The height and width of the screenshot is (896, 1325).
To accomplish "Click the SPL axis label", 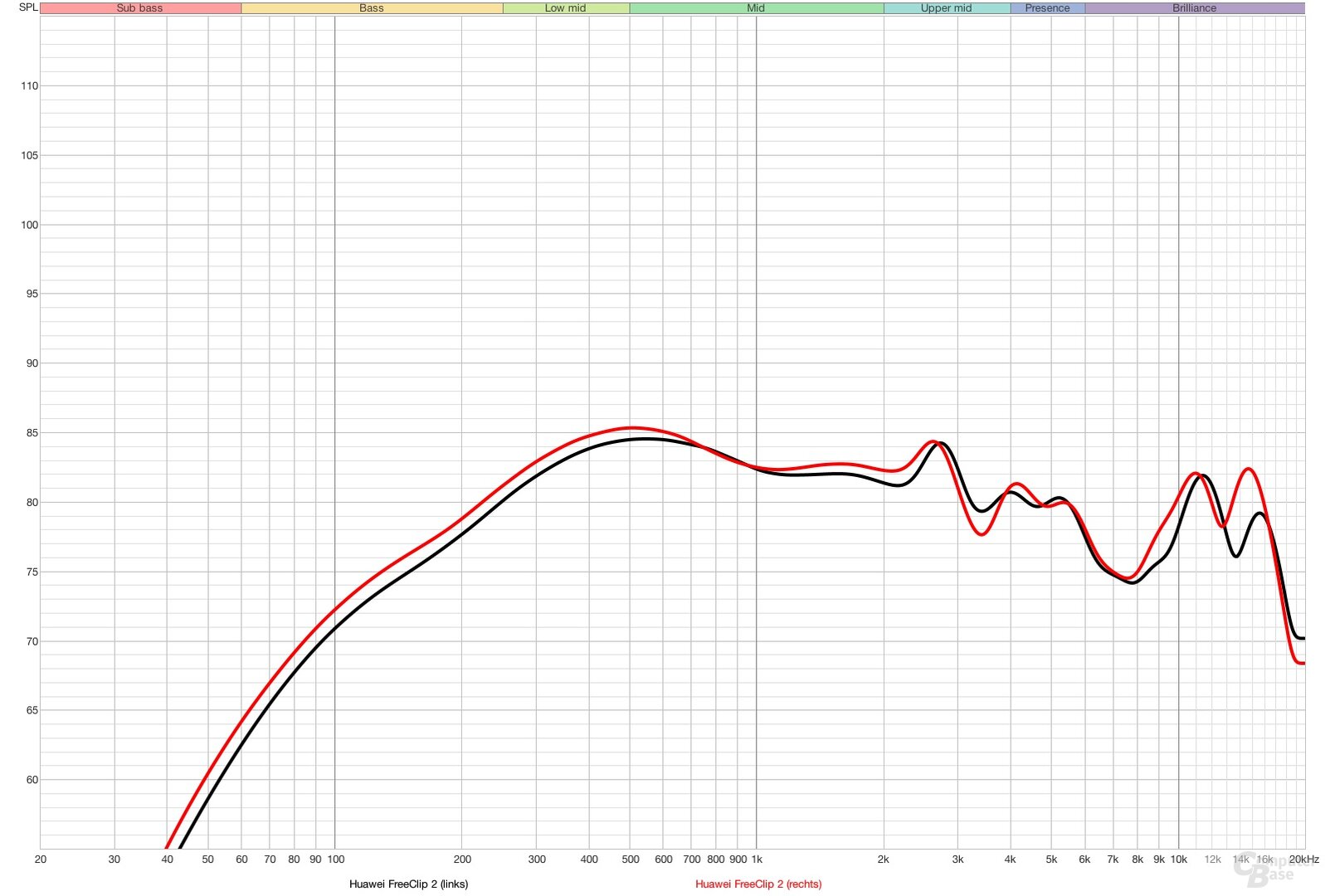I will 28,7.
